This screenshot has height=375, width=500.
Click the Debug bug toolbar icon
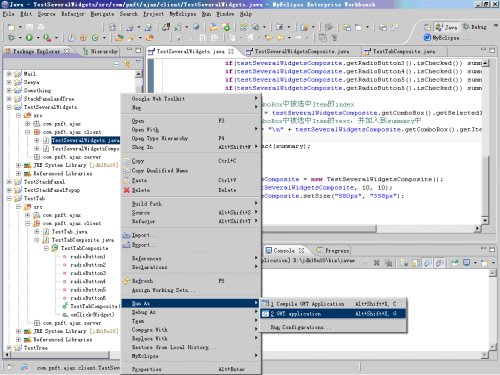pyautogui.click(x=11, y=38)
